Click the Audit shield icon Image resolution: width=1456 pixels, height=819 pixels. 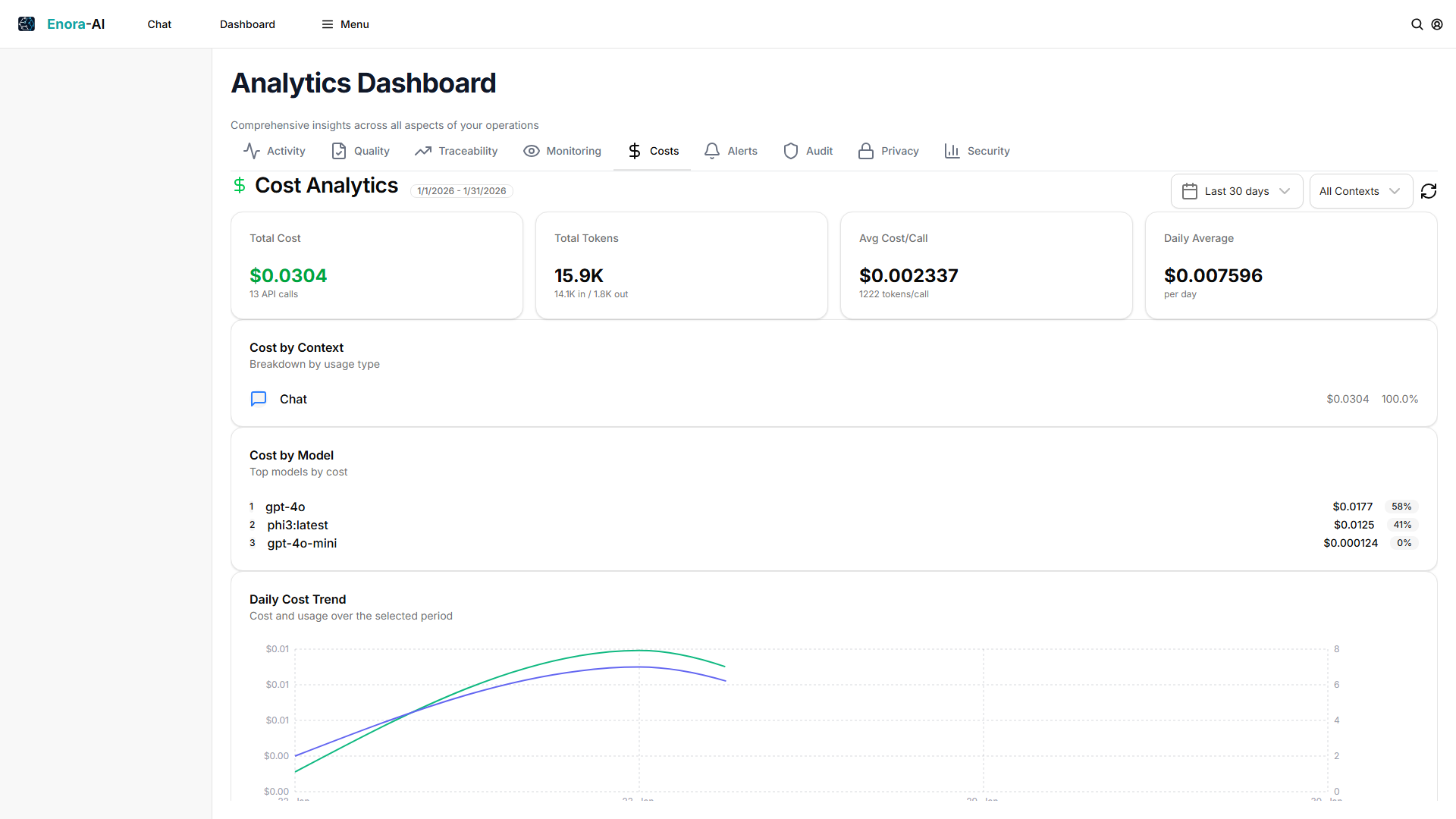coord(790,151)
